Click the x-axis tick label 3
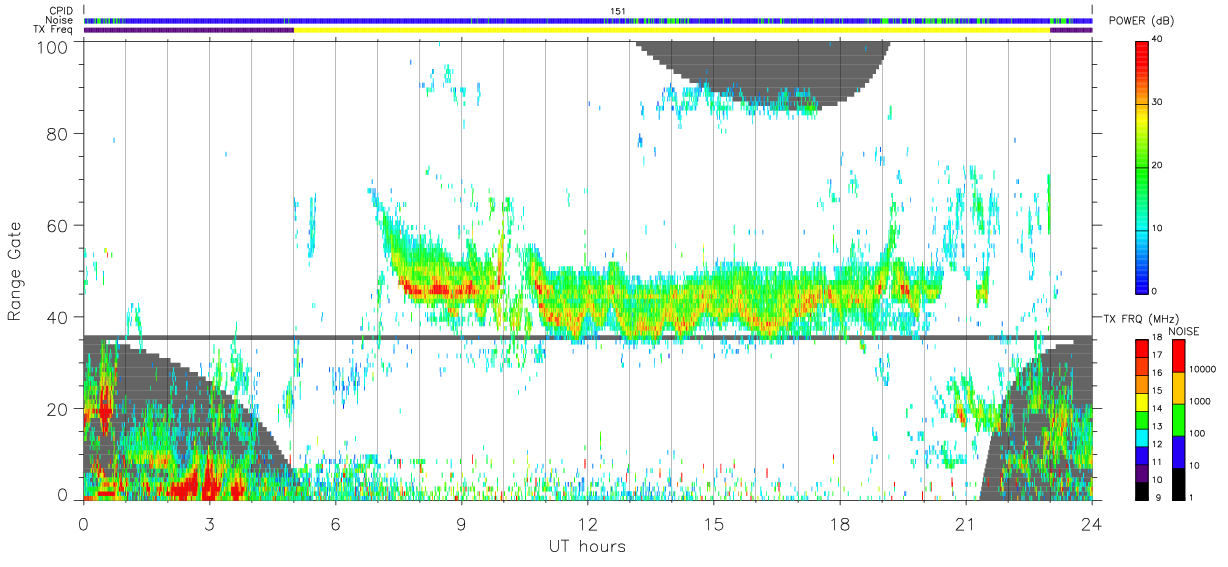Image resolution: width=1228 pixels, height=567 pixels. 209,523
